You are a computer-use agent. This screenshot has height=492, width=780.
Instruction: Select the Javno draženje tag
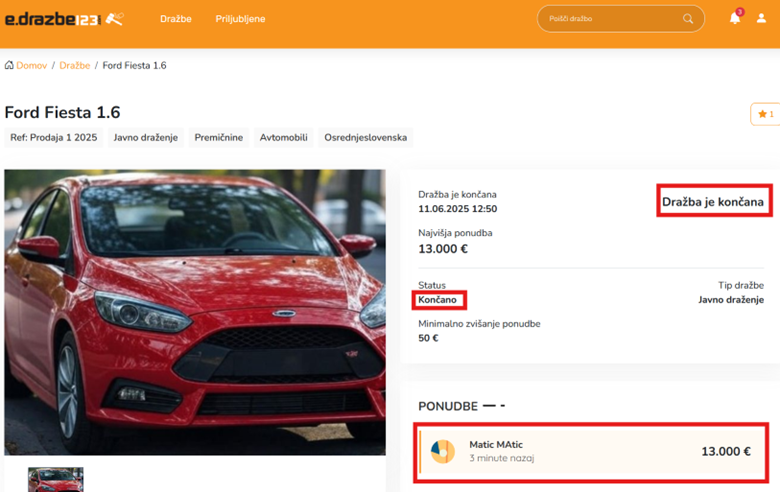coord(145,138)
